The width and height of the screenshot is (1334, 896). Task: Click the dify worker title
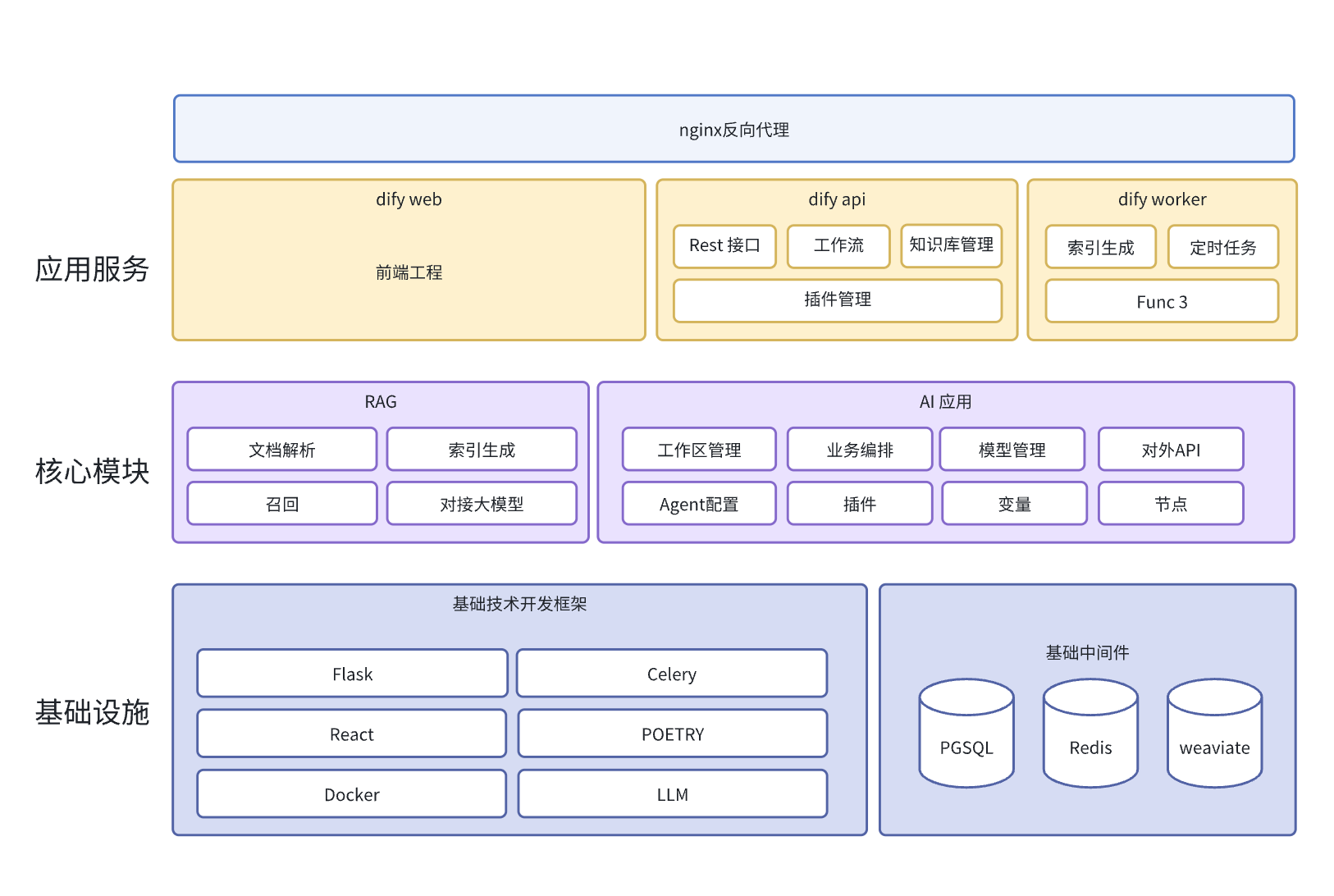(x=1162, y=199)
